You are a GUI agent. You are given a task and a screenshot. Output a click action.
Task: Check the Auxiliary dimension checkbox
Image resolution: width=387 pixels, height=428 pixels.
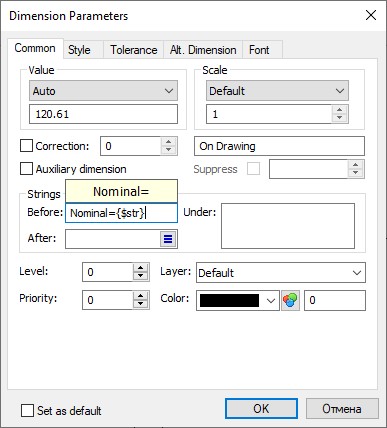pos(26,169)
